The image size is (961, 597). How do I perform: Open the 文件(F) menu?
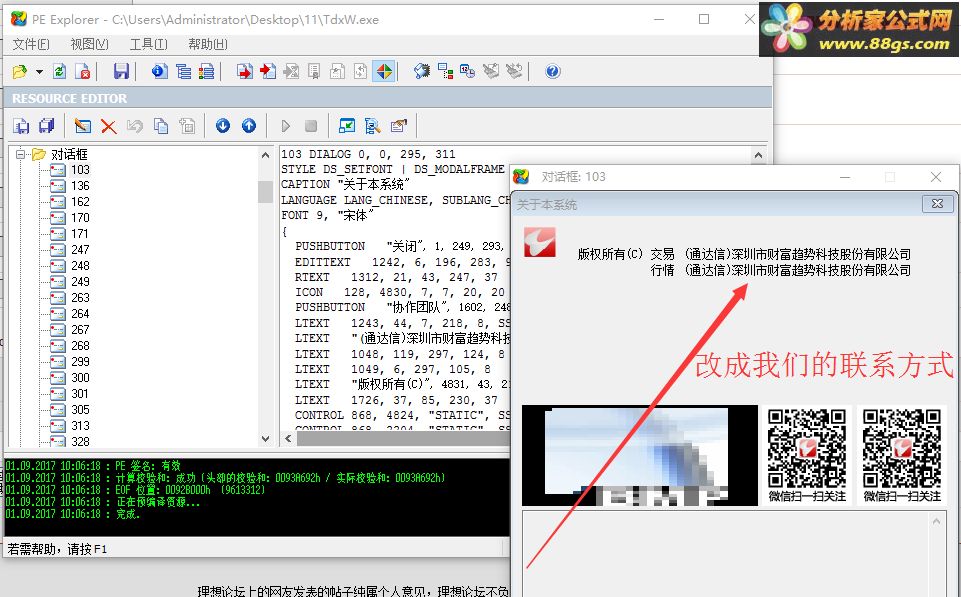(x=31, y=44)
